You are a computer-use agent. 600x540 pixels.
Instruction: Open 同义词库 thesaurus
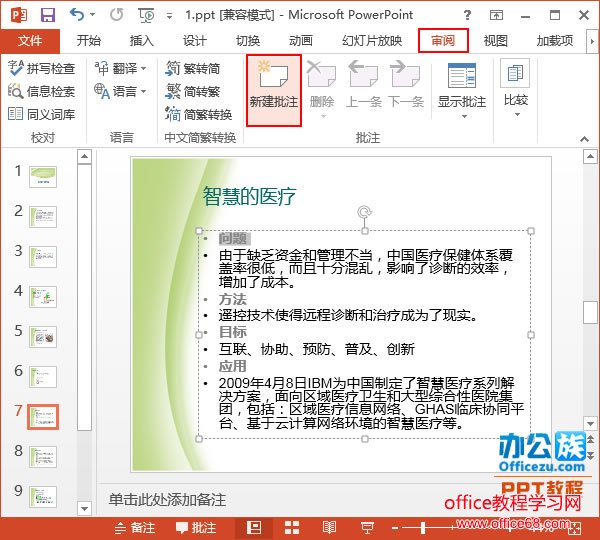pos(41,114)
